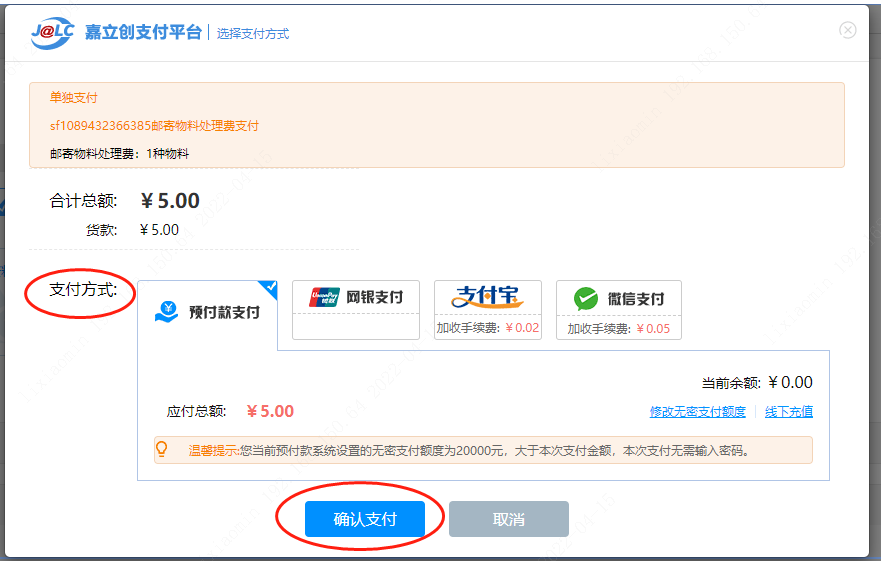Open the 线下充值 link
This screenshot has width=881, height=561.
(x=789, y=412)
